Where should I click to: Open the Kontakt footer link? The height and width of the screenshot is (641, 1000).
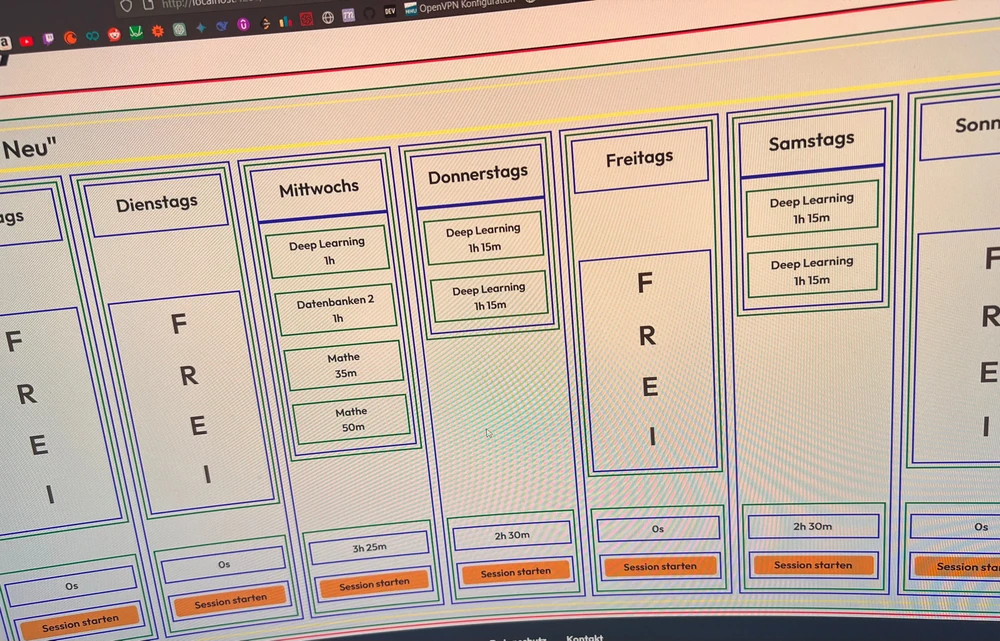click(x=584, y=637)
